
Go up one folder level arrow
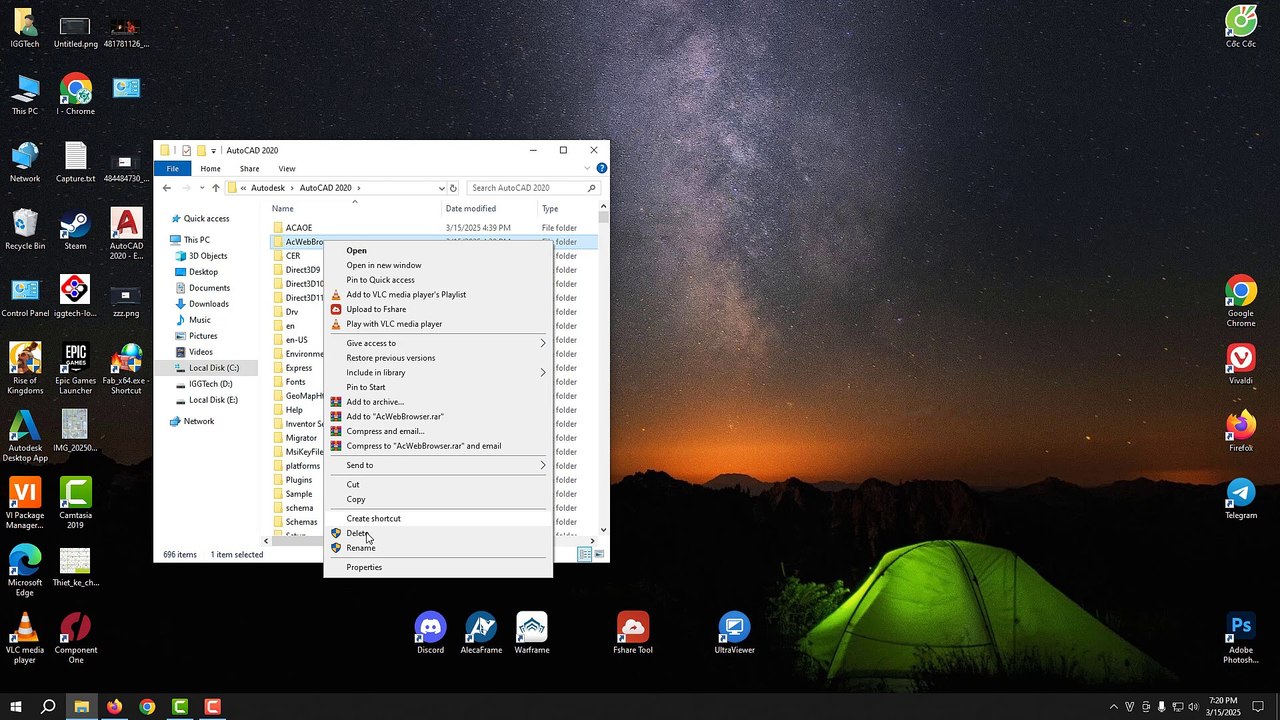(x=215, y=188)
